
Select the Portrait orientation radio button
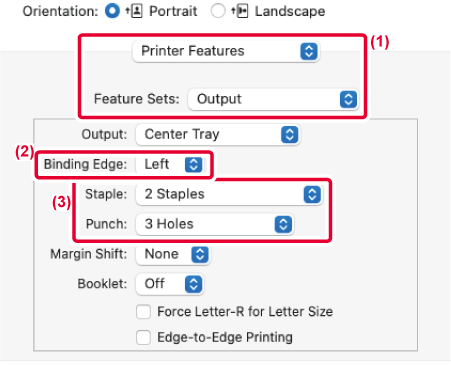click(x=112, y=11)
